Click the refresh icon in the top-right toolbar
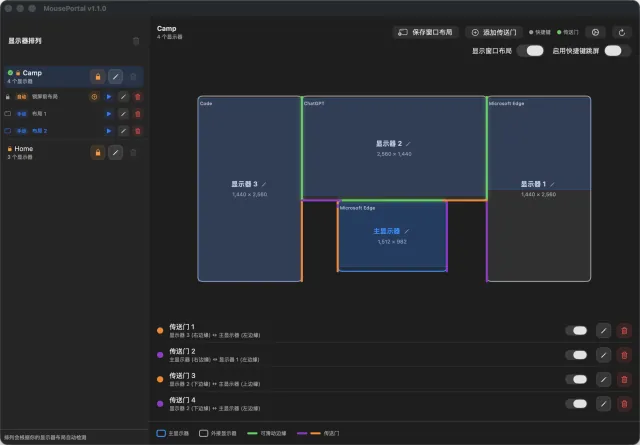The image size is (640, 445). click(x=622, y=32)
